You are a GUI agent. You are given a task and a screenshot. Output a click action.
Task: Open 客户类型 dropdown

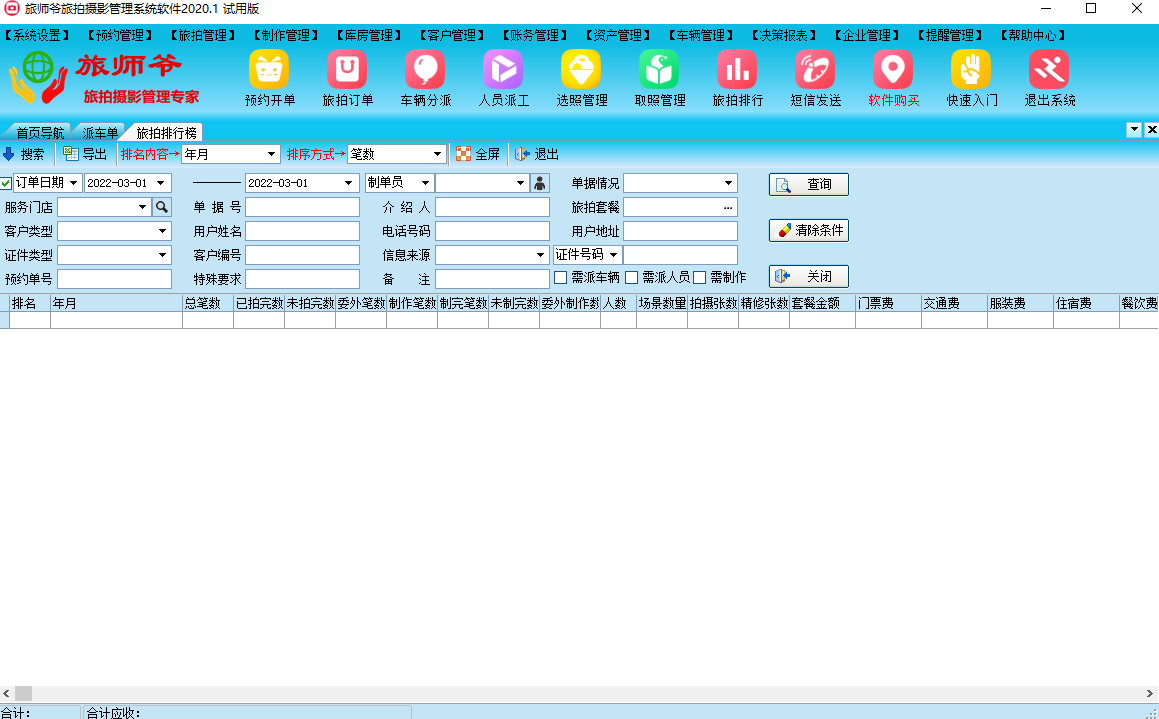[163, 231]
